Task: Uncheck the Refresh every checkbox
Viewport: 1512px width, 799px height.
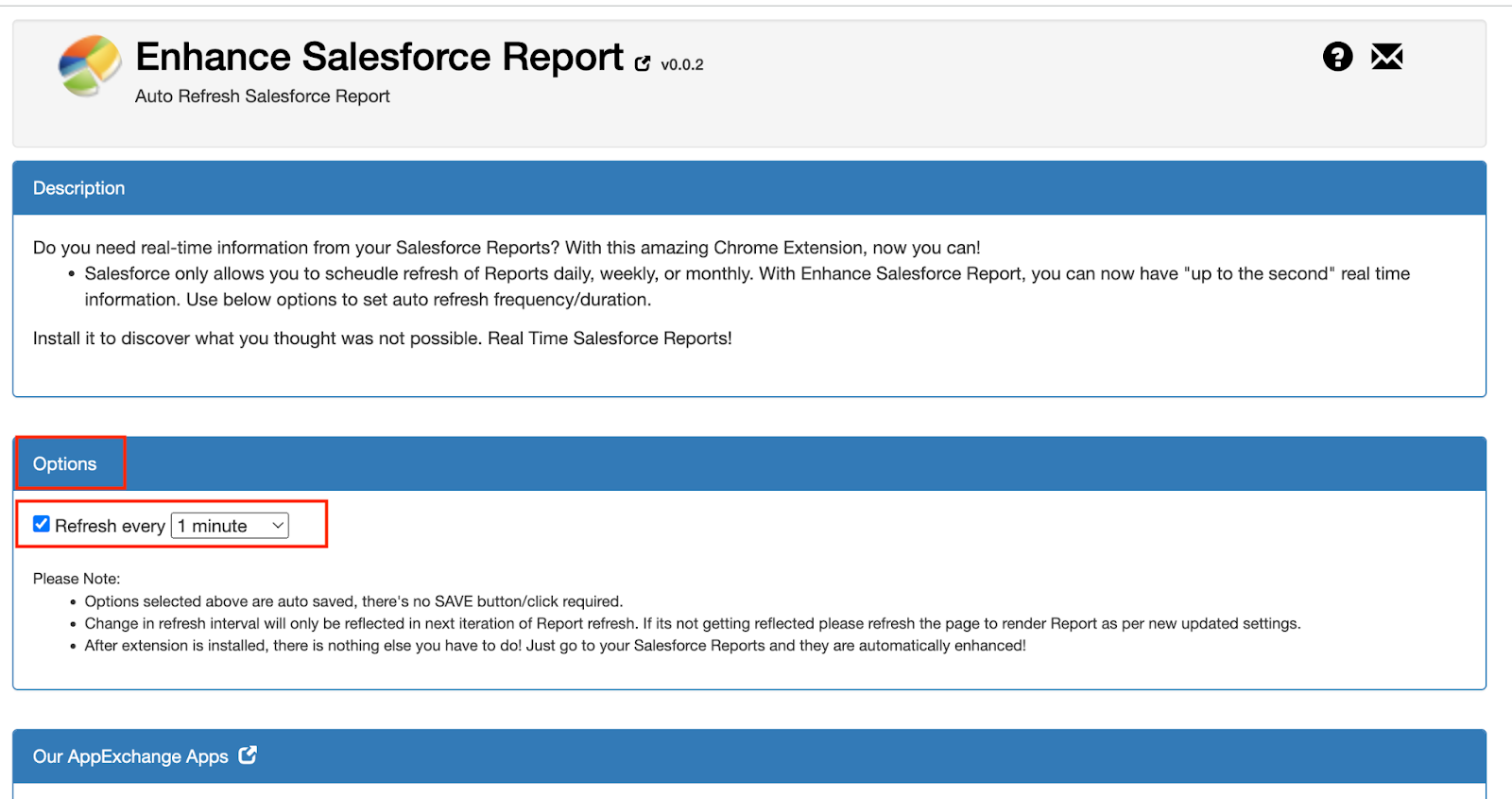Action: (x=42, y=524)
